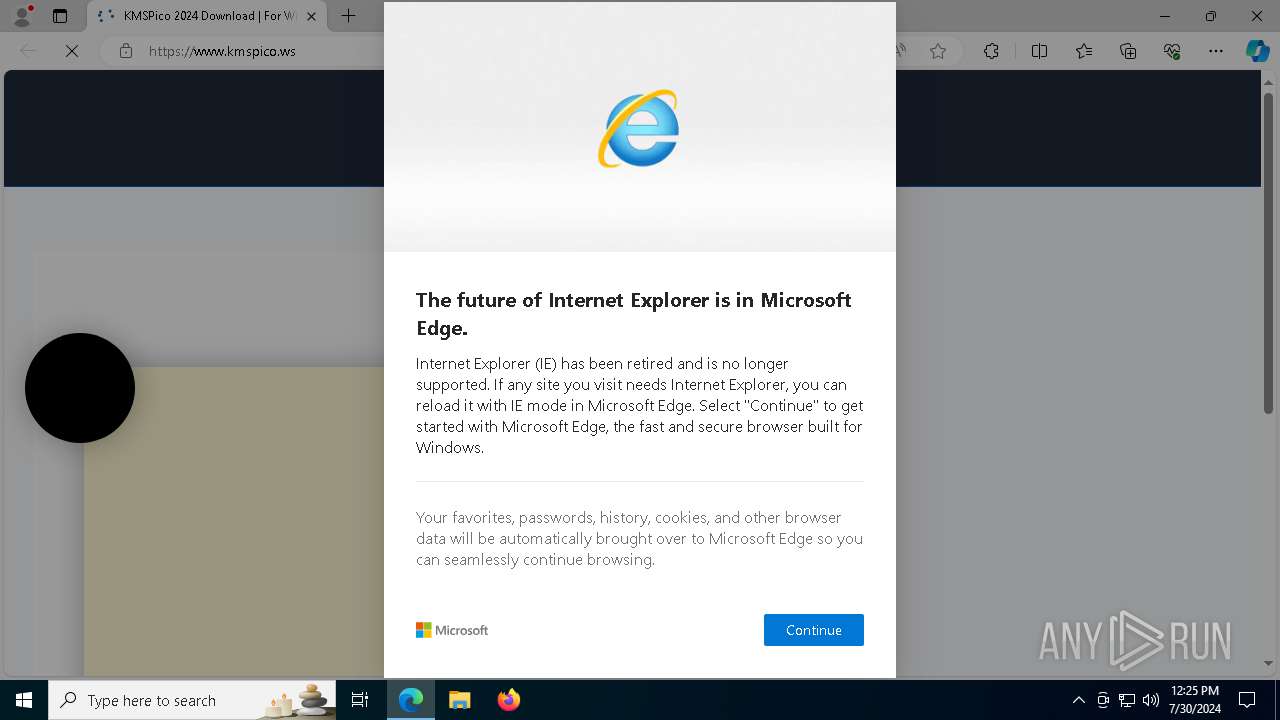Open the notification center icon
Screen dimensions: 1280x720
click(x=1247, y=700)
